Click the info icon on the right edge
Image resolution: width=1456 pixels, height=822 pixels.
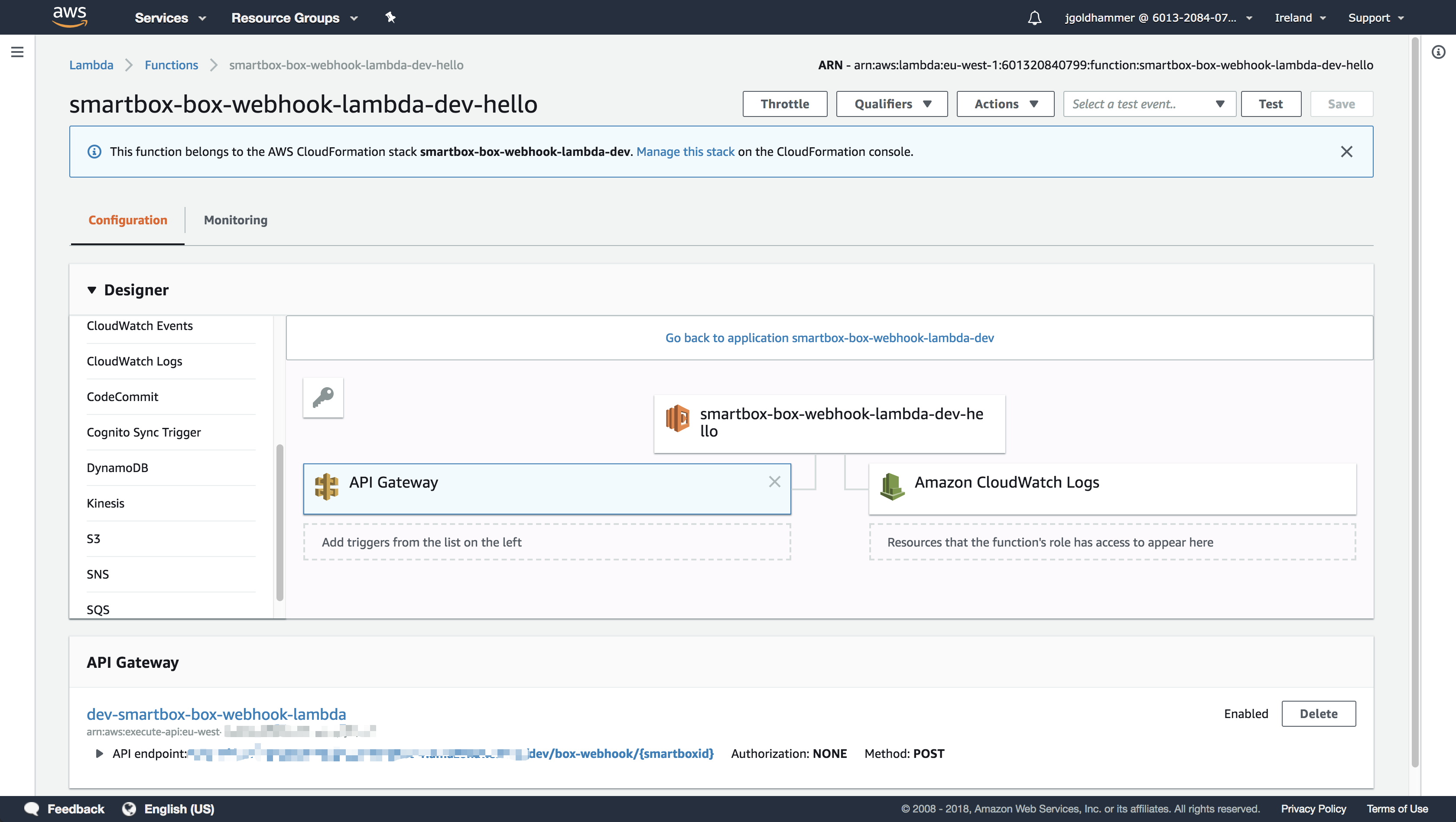[1439, 52]
